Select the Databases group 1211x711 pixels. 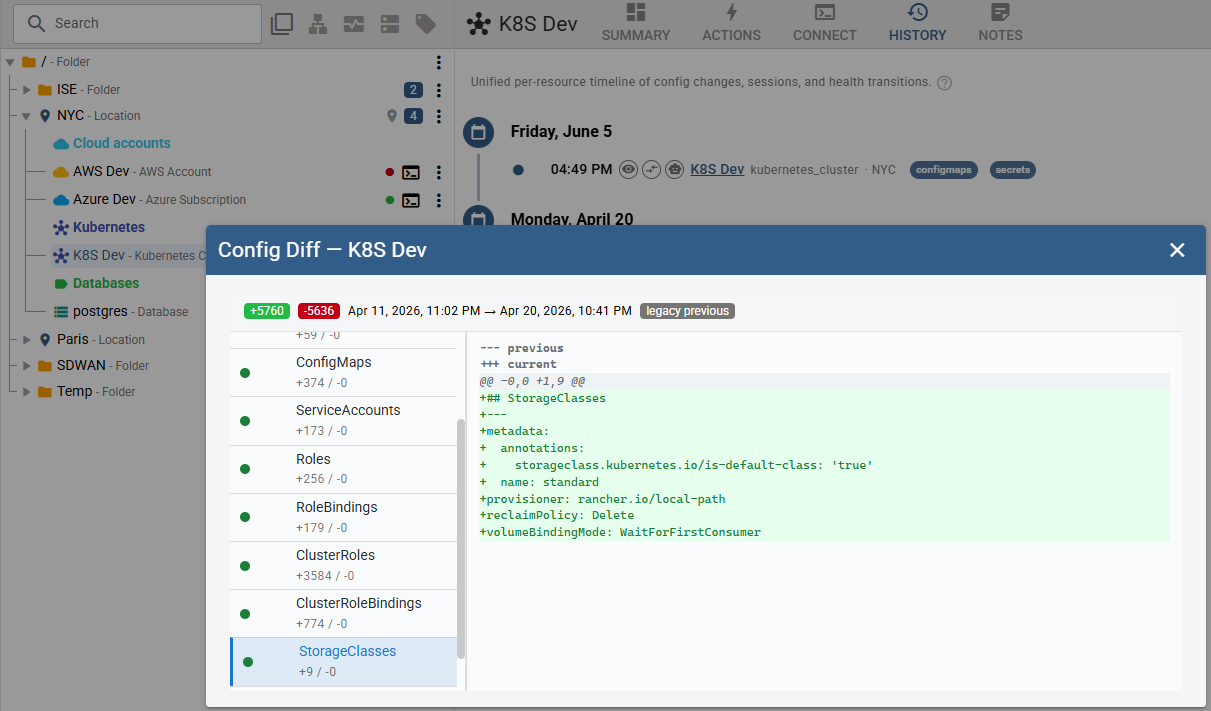coord(106,283)
